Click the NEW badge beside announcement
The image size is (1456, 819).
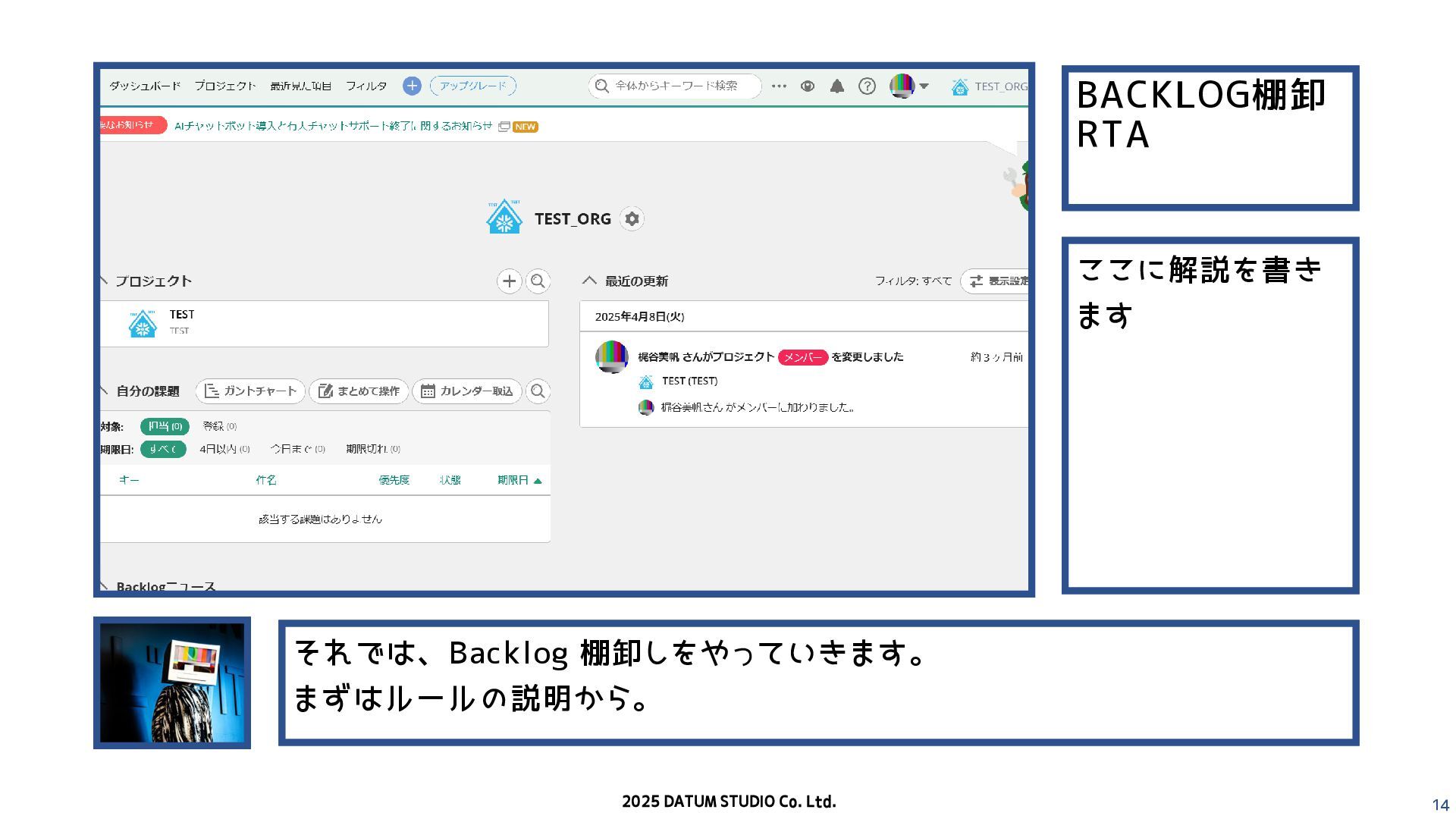[526, 127]
